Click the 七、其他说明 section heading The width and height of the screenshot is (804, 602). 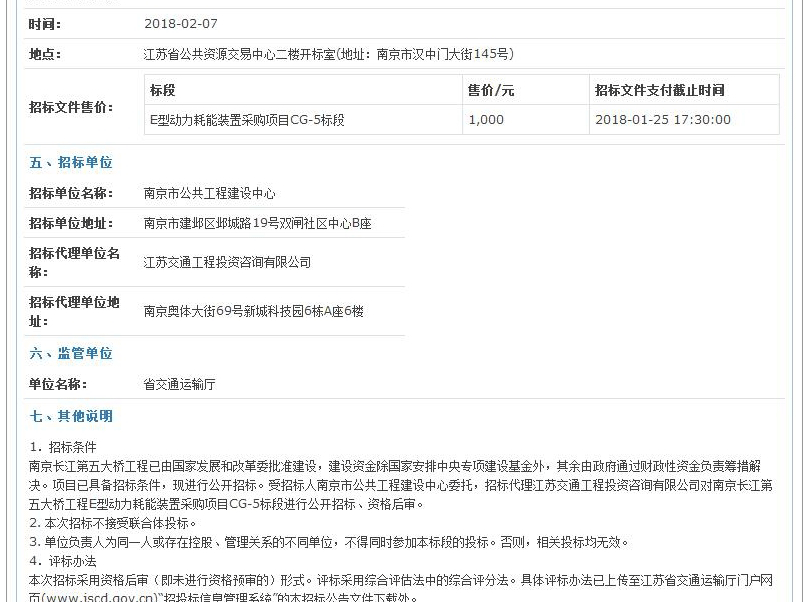(x=71, y=416)
